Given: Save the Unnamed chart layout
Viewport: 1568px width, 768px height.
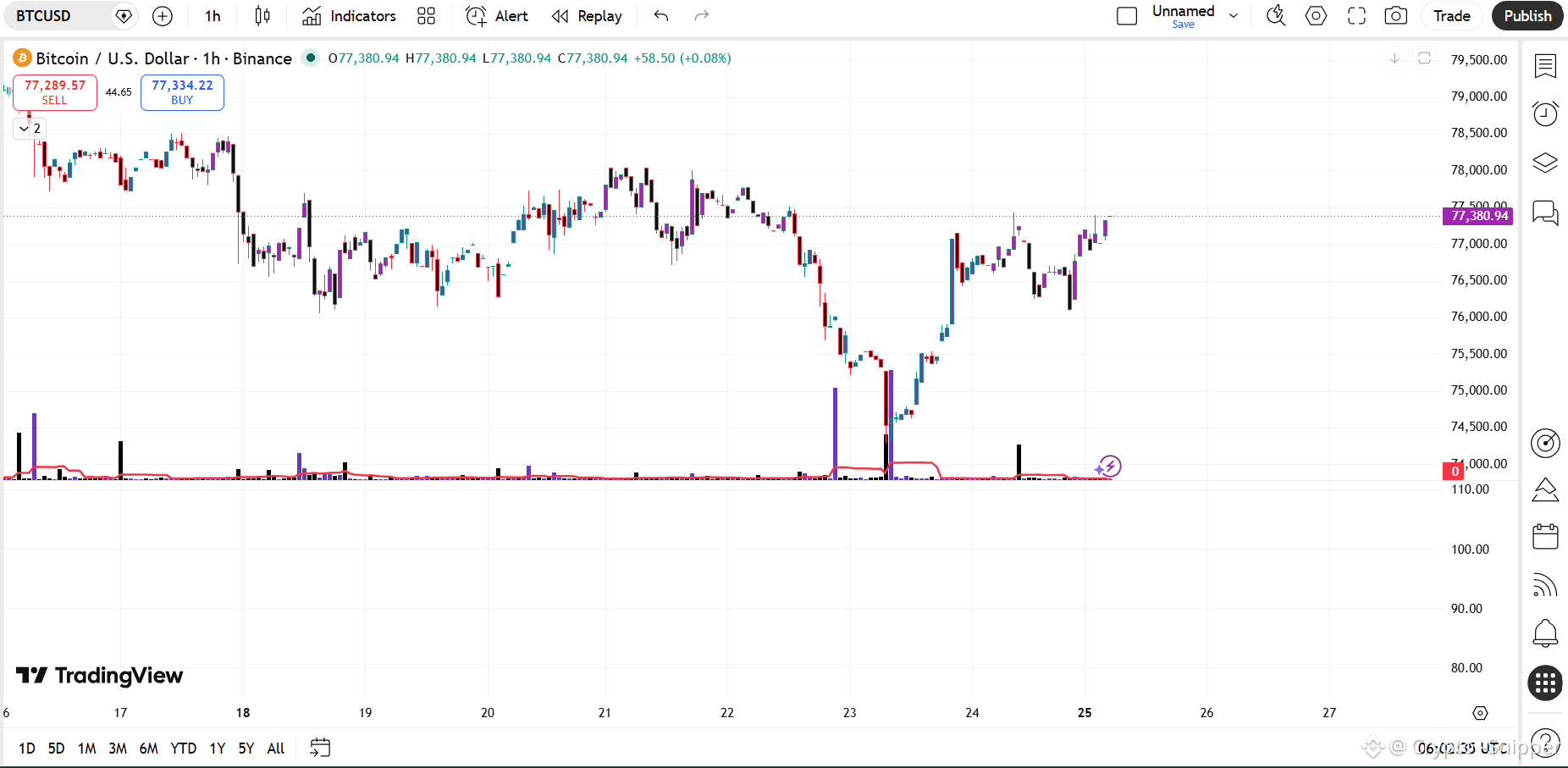Looking at the screenshot, I should [1184, 25].
